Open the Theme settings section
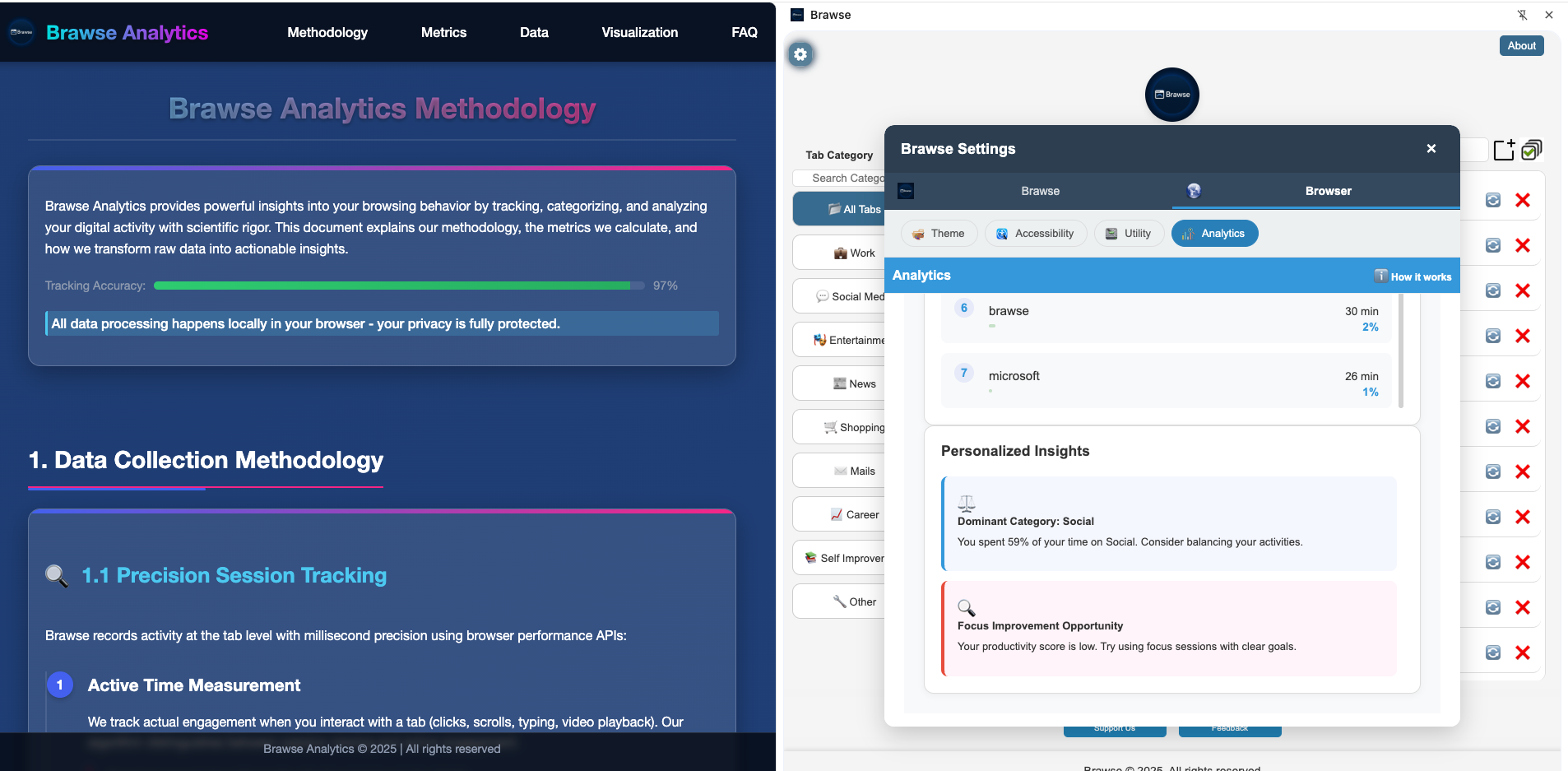Viewport: 1568px width, 771px height. (939, 234)
